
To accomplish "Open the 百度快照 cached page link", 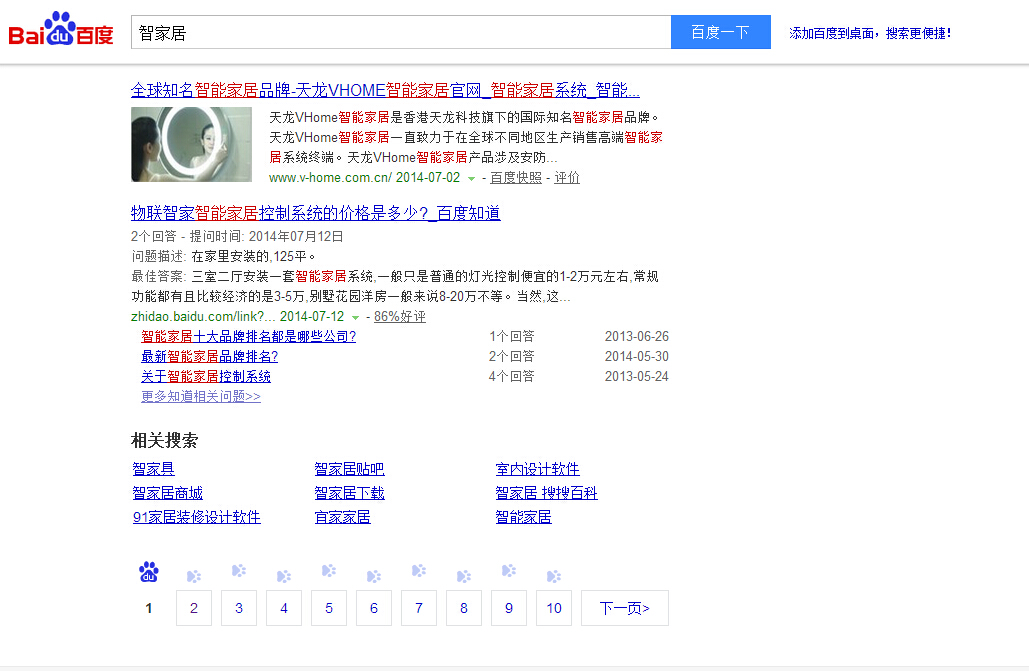I will [x=516, y=177].
